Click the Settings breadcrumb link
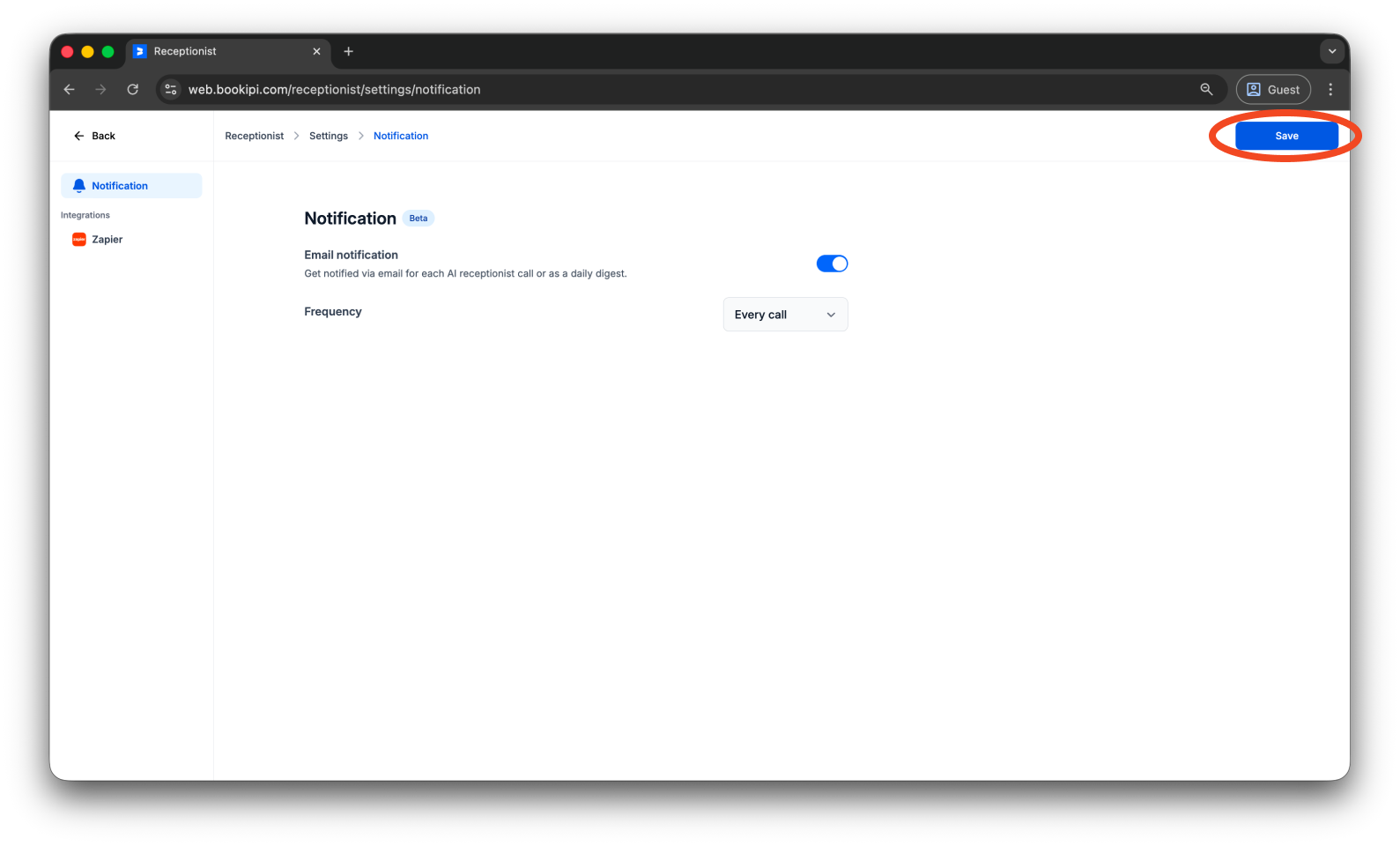This screenshot has height=846, width=1400. pos(329,136)
